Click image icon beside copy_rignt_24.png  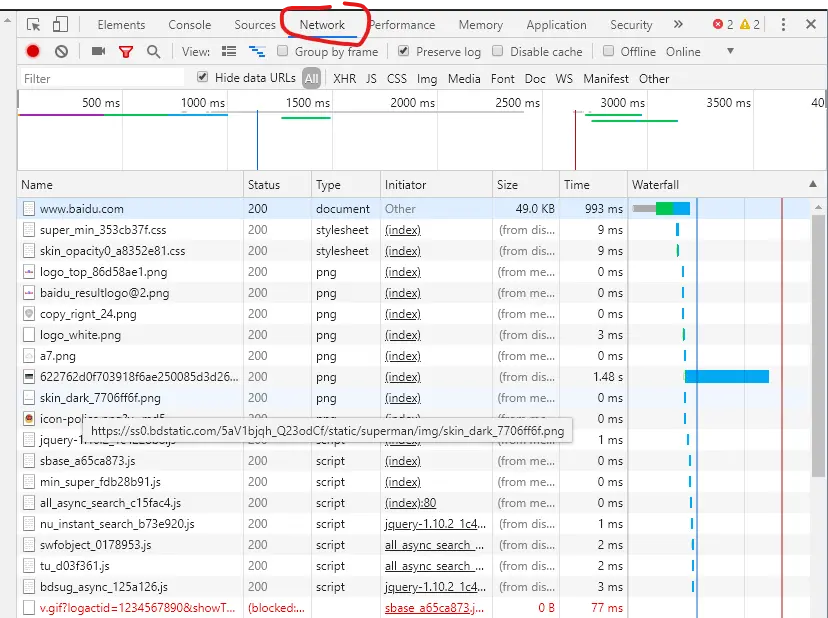tap(29, 314)
